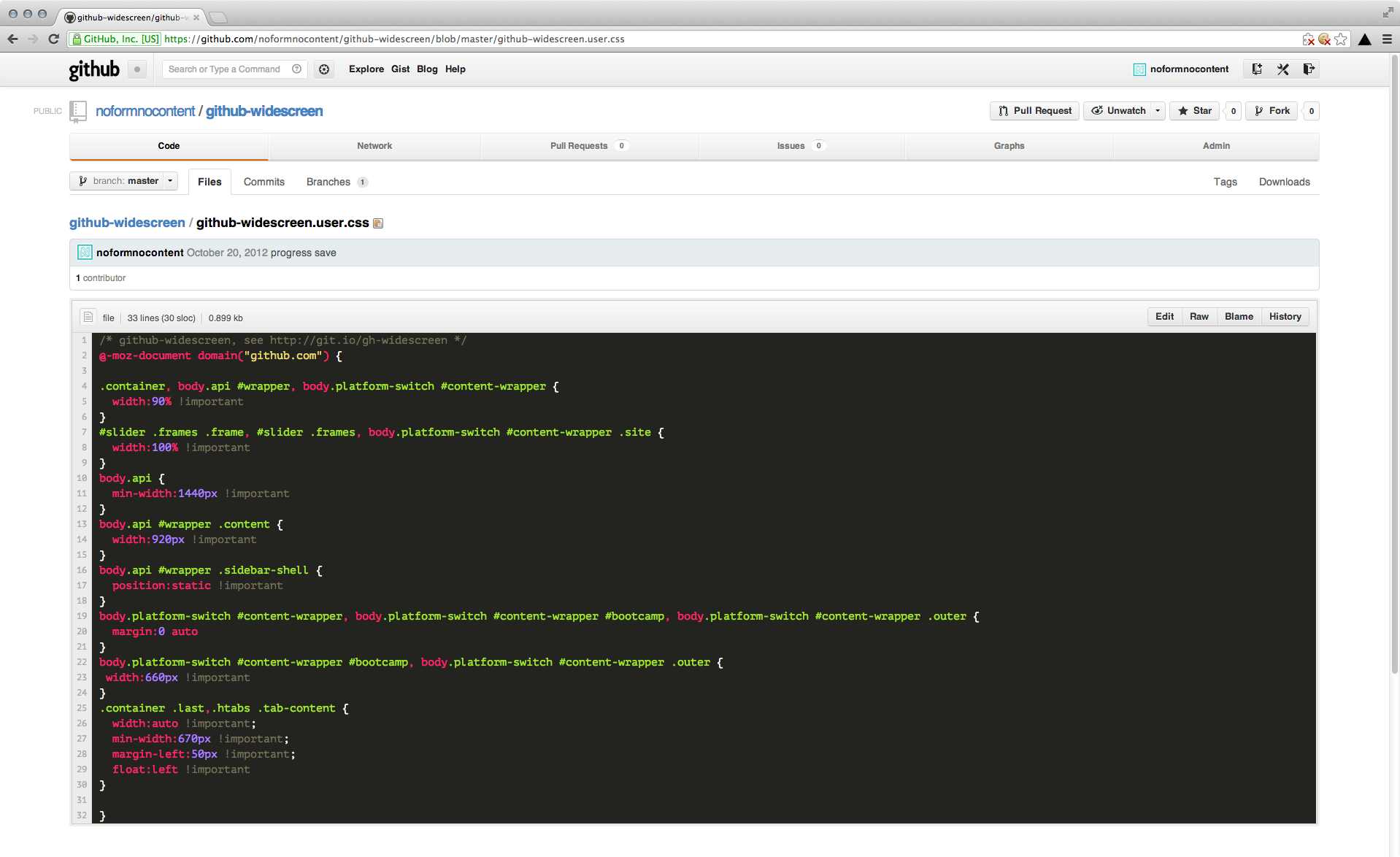This screenshot has width=1400, height=857.
Task: Open file History
Action: point(1285,316)
